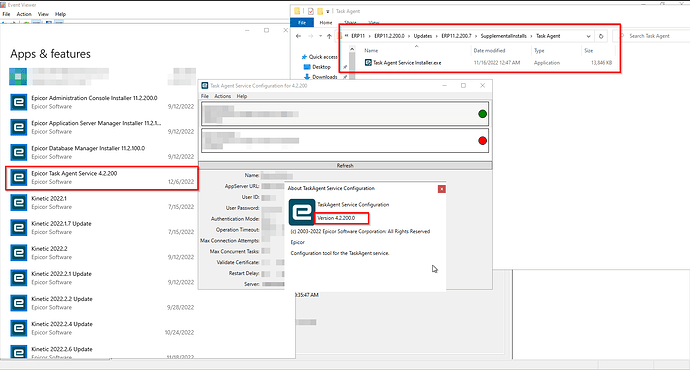The width and height of the screenshot is (690, 370).
Task: Click the green status indicator agent row
Action: tap(345, 114)
